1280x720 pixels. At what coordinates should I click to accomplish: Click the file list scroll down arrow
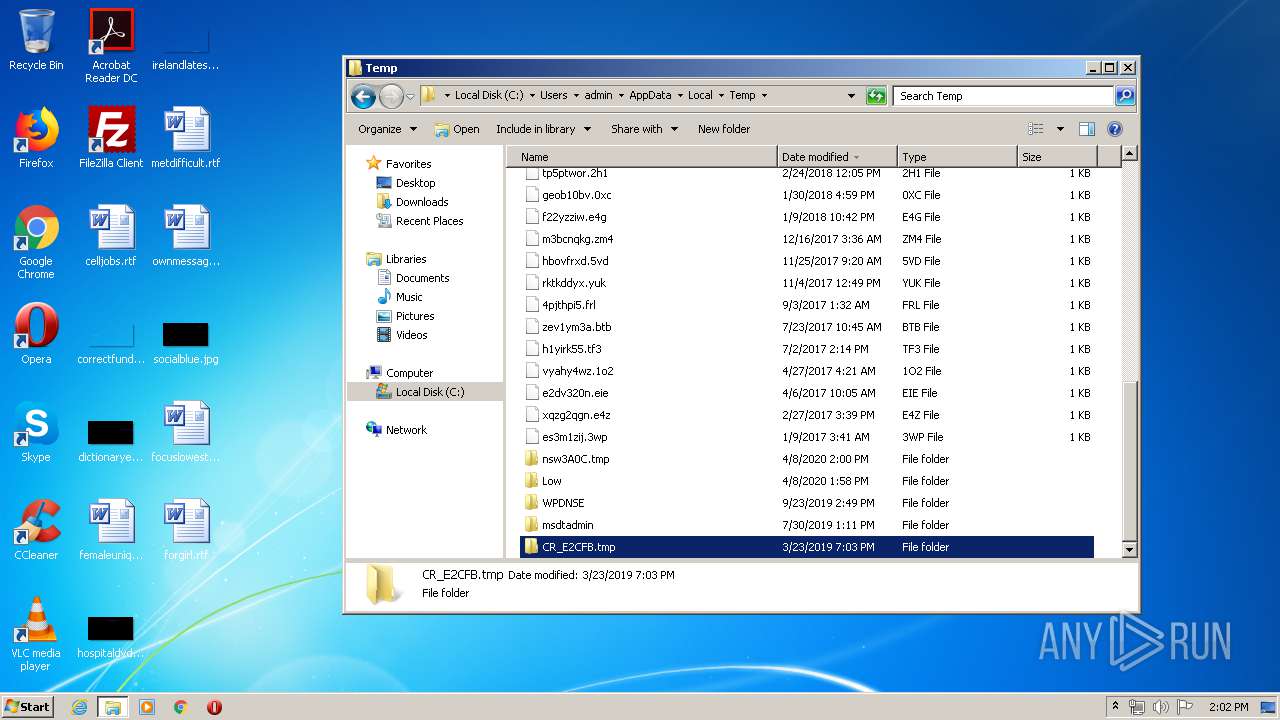tap(1129, 549)
